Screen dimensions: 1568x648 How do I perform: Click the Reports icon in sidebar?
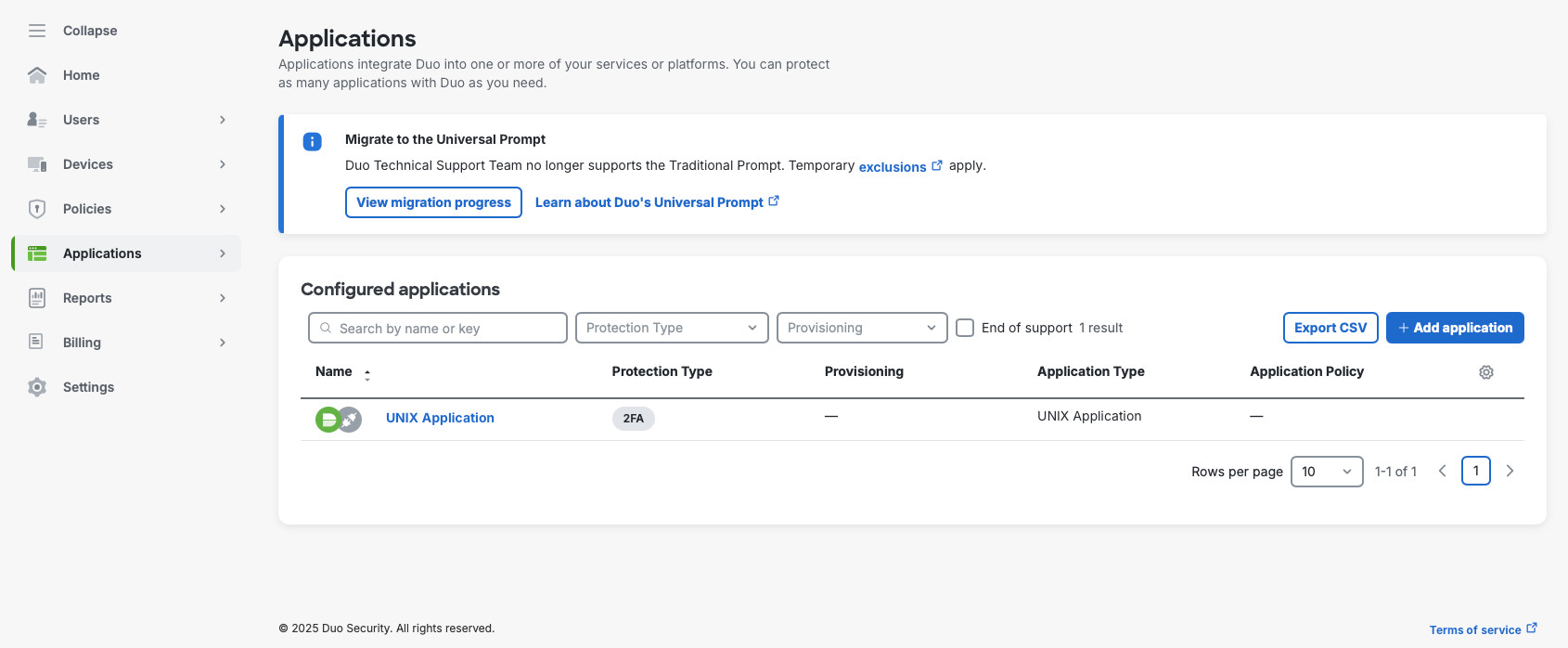pyautogui.click(x=37, y=298)
